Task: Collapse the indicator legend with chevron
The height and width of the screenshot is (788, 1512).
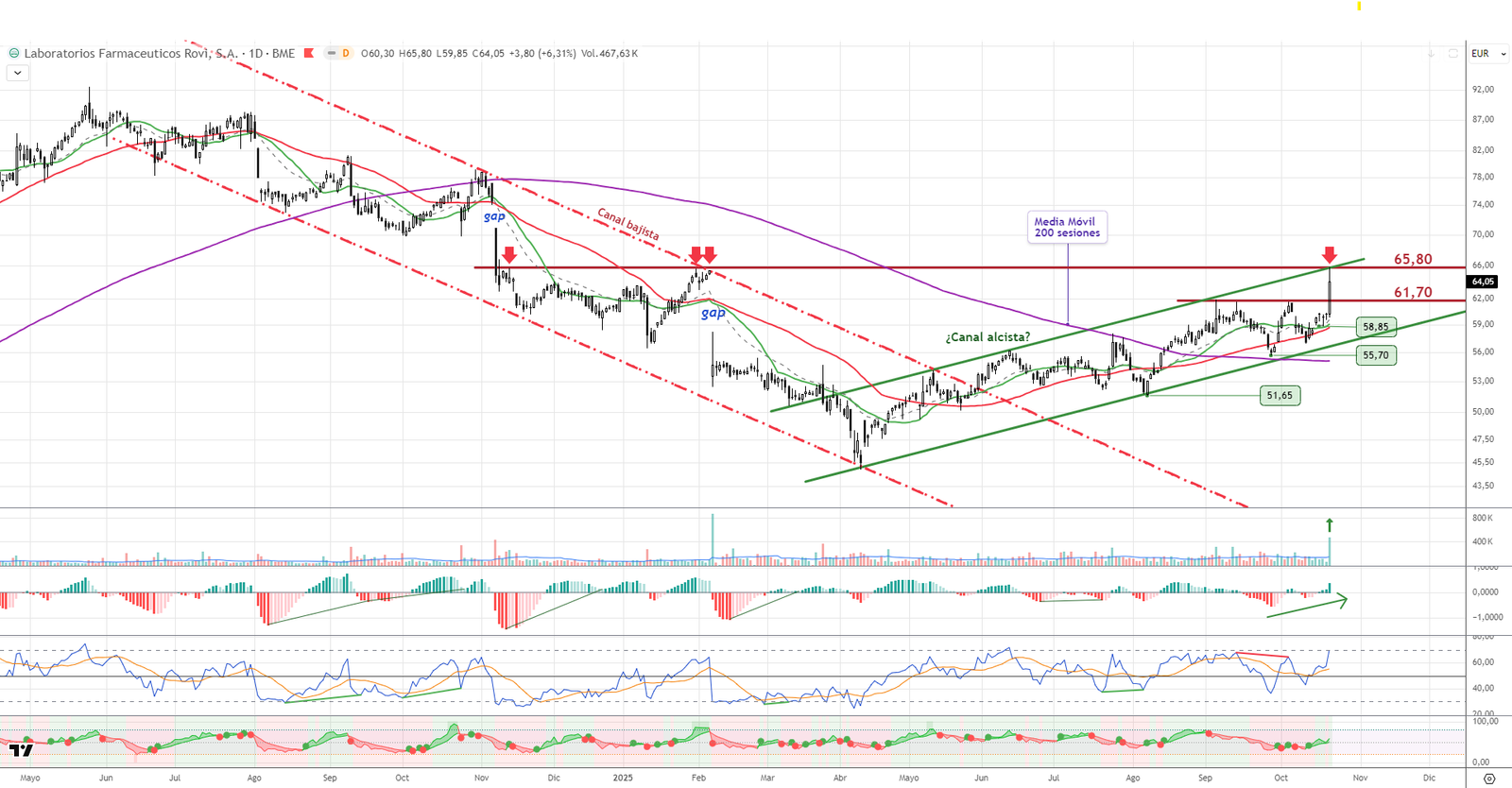Action: pyautogui.click(x=17, y=73)
